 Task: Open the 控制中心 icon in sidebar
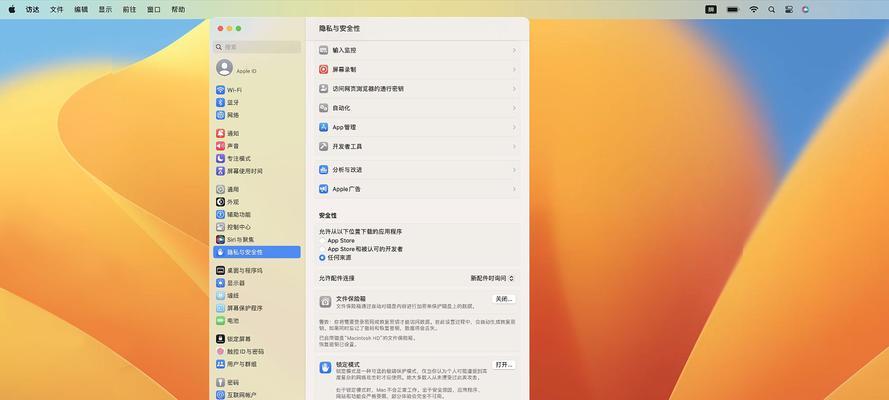pyautogui.click(x=221, y=227)
